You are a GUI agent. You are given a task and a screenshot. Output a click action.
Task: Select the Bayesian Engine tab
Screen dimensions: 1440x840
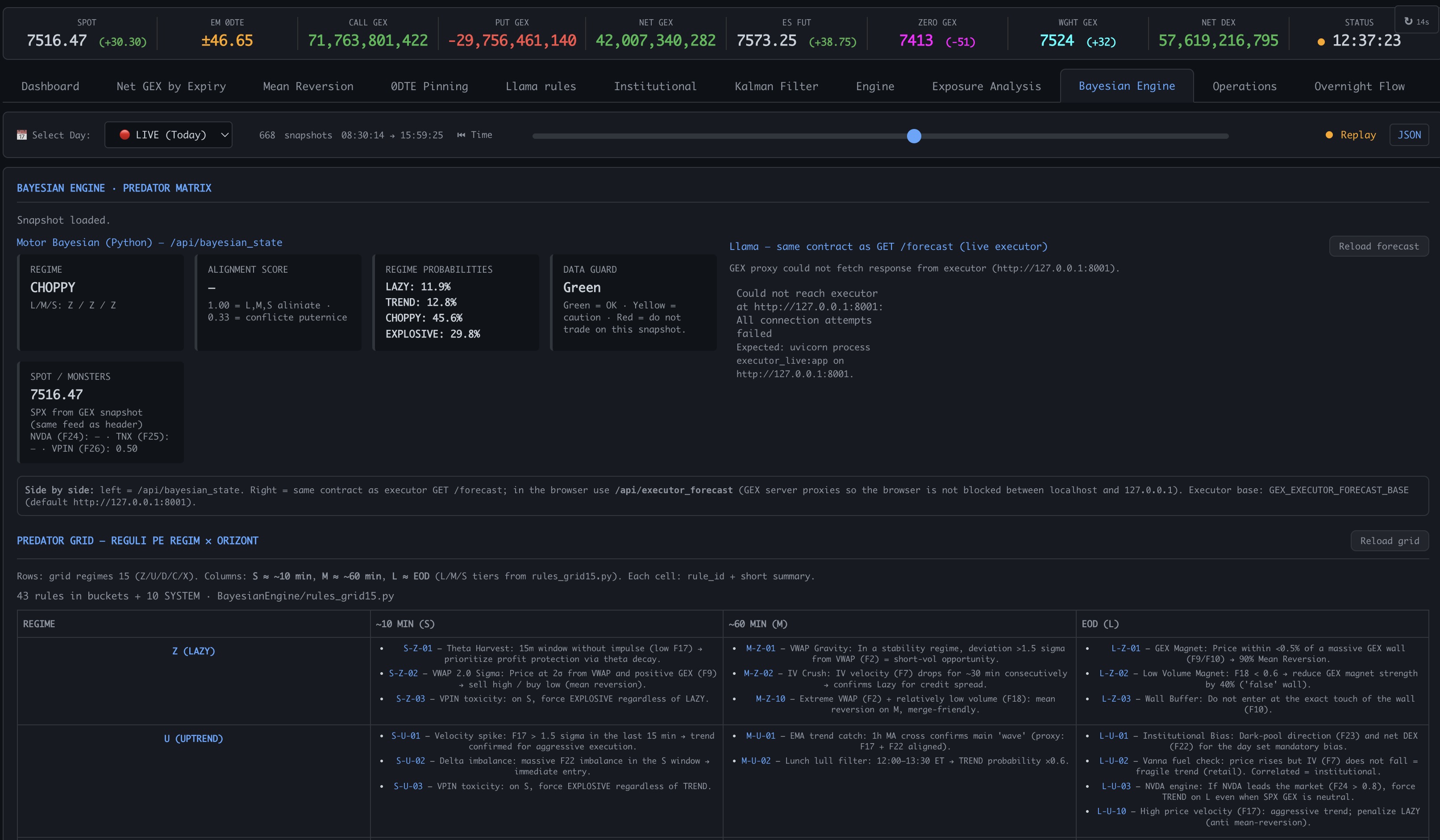1127,86
